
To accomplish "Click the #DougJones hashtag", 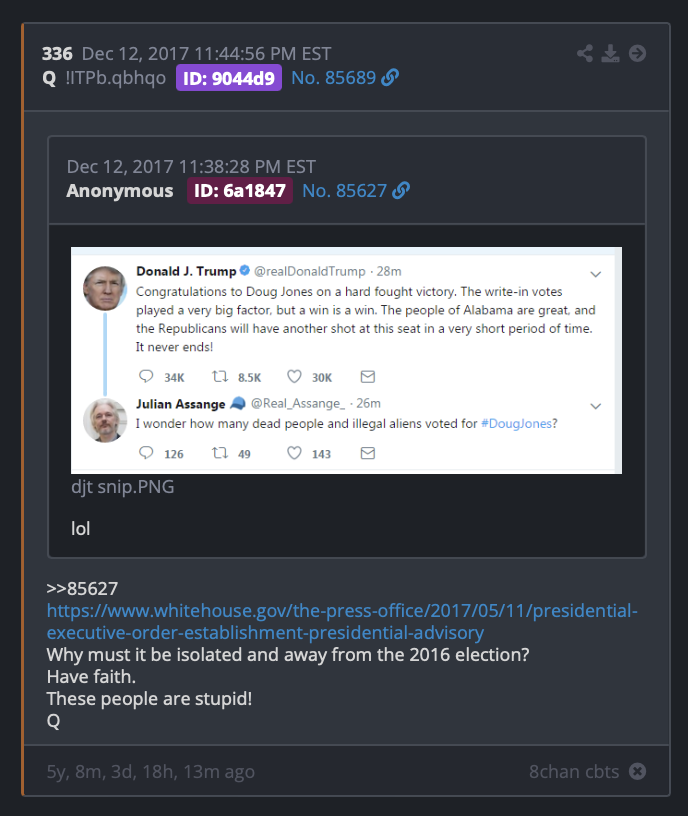I will pos(516,424).
